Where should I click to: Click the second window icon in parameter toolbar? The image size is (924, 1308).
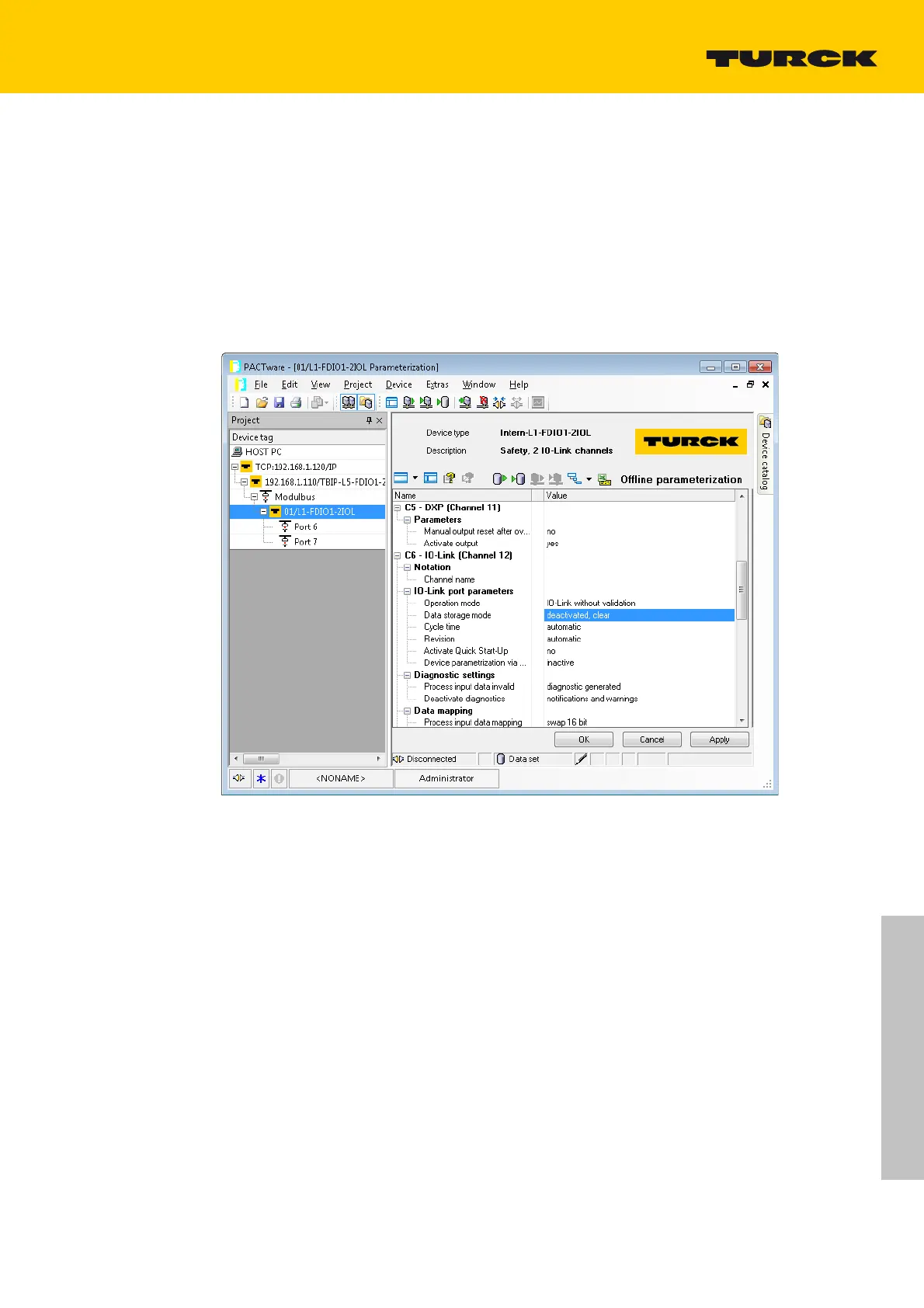click(430, 478)
